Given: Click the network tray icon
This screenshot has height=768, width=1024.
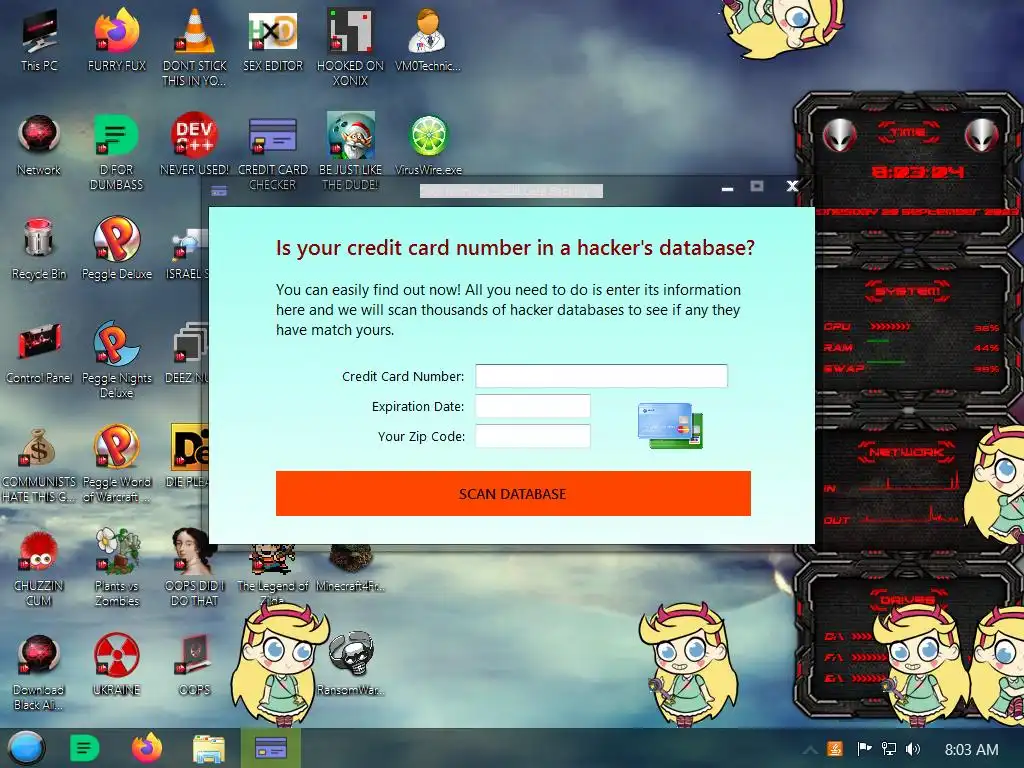Looking at the screenshot, I should [x=889, y=749].
